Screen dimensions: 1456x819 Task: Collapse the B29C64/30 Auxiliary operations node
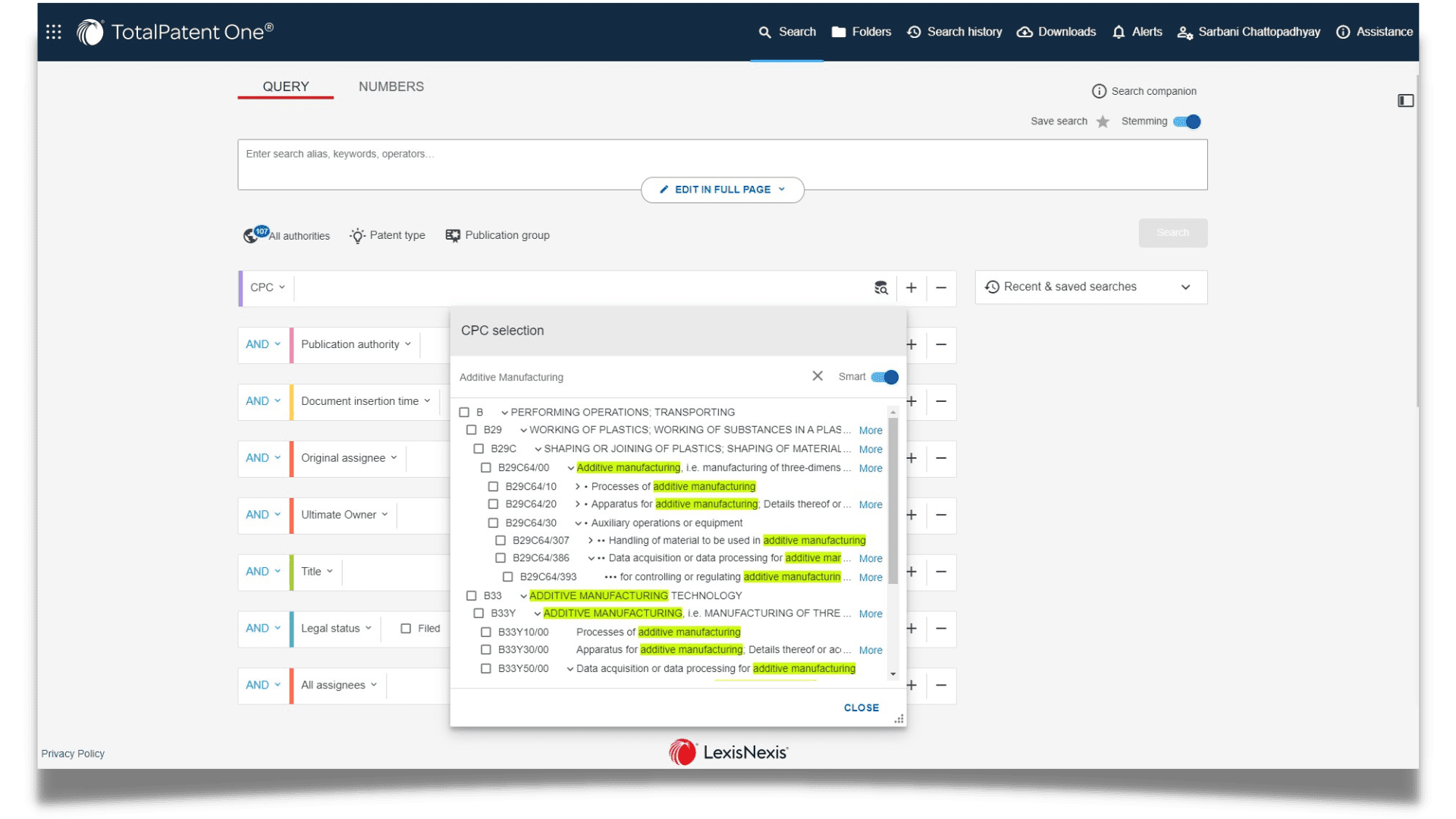tap(578, 523)
